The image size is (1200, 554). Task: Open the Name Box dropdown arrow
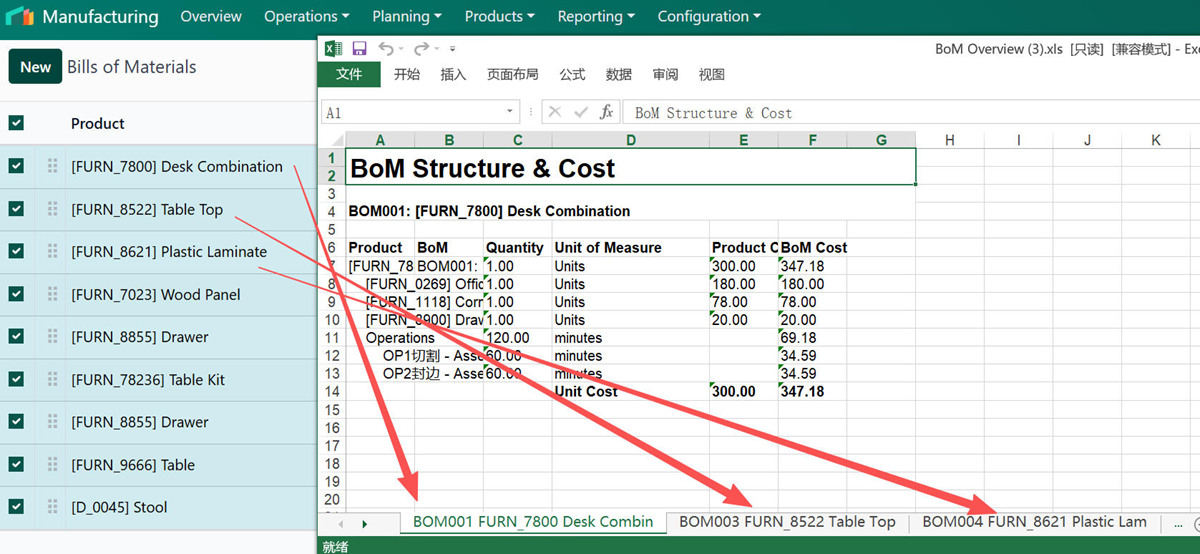pos(510,113)
